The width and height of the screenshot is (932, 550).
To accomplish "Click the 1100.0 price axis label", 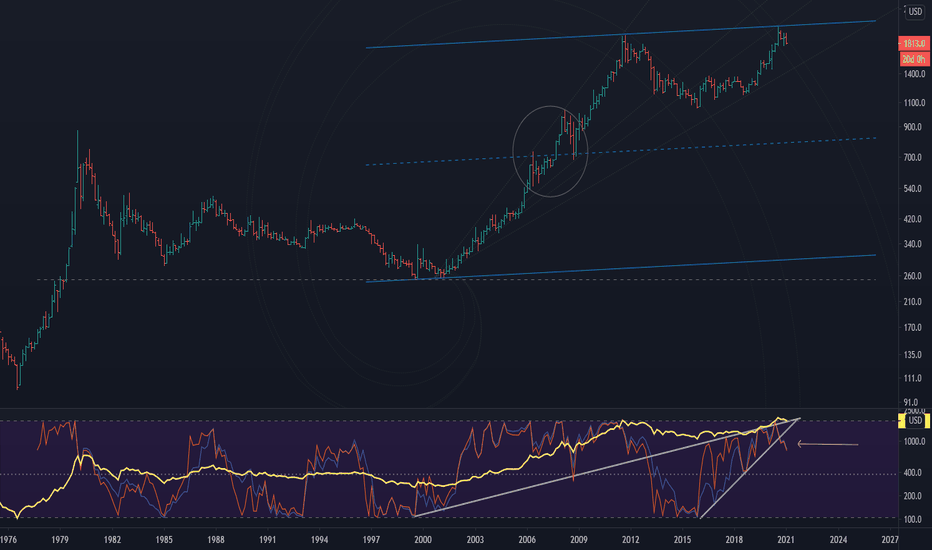I will pyautogui.click(x=914, y=102).
